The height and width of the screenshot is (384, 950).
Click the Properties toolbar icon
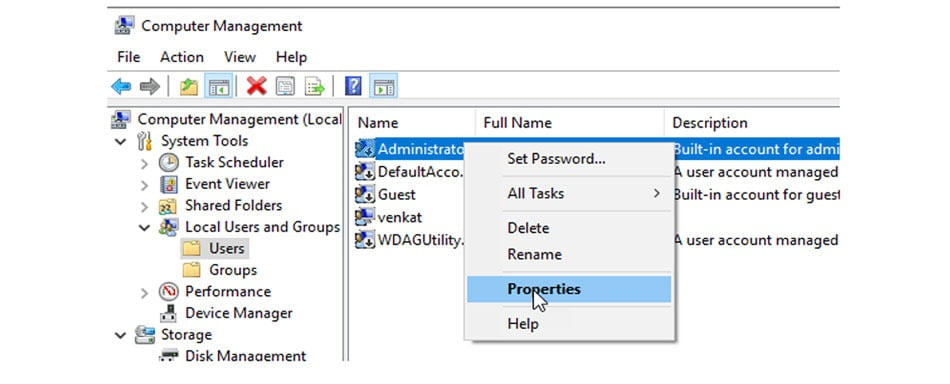pos(285,87)
